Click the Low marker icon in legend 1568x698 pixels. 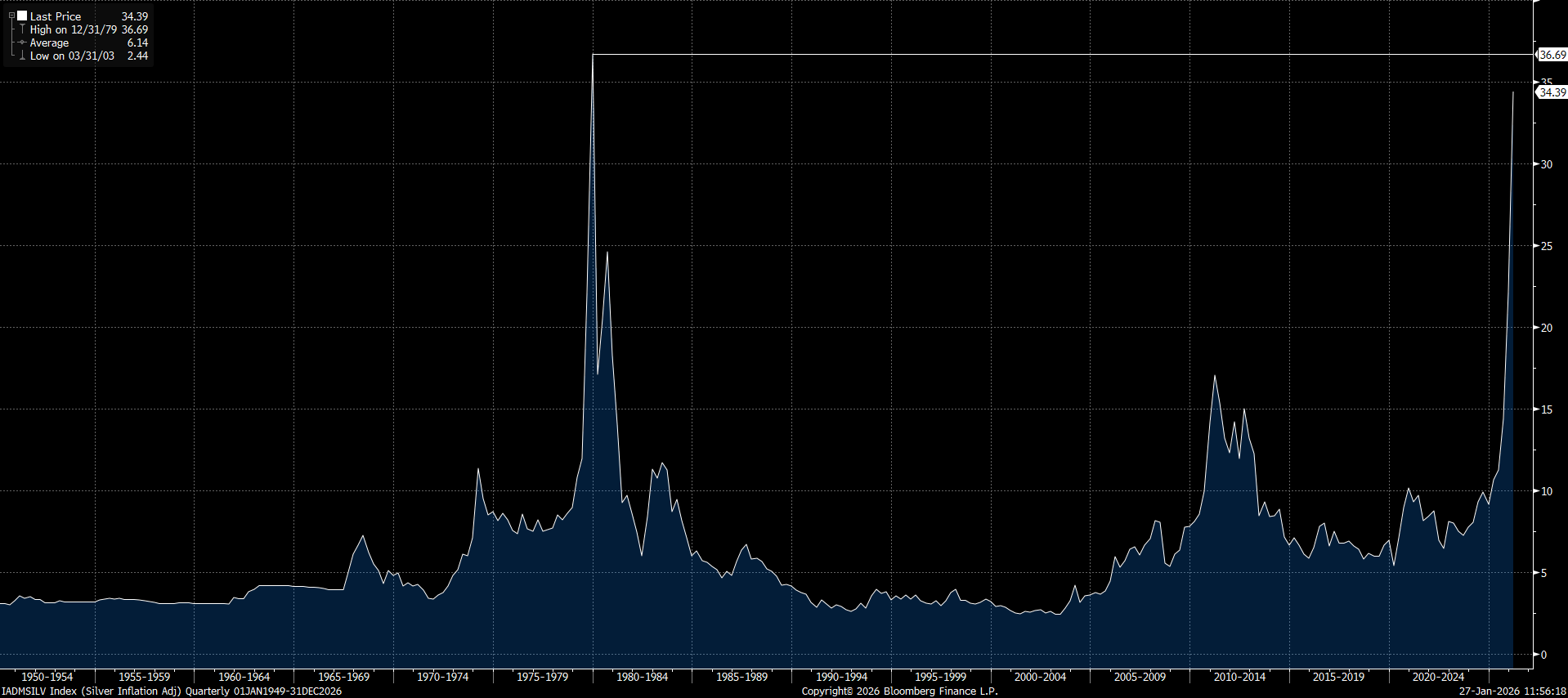pos(22,56)
